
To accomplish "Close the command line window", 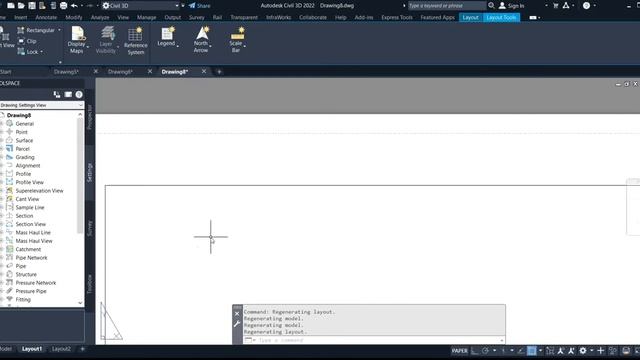I will (x=237, y=314).
